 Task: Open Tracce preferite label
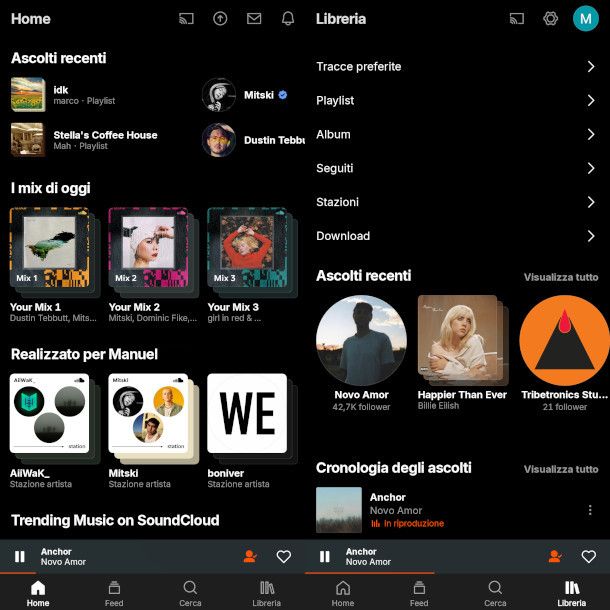click(358, 67)
